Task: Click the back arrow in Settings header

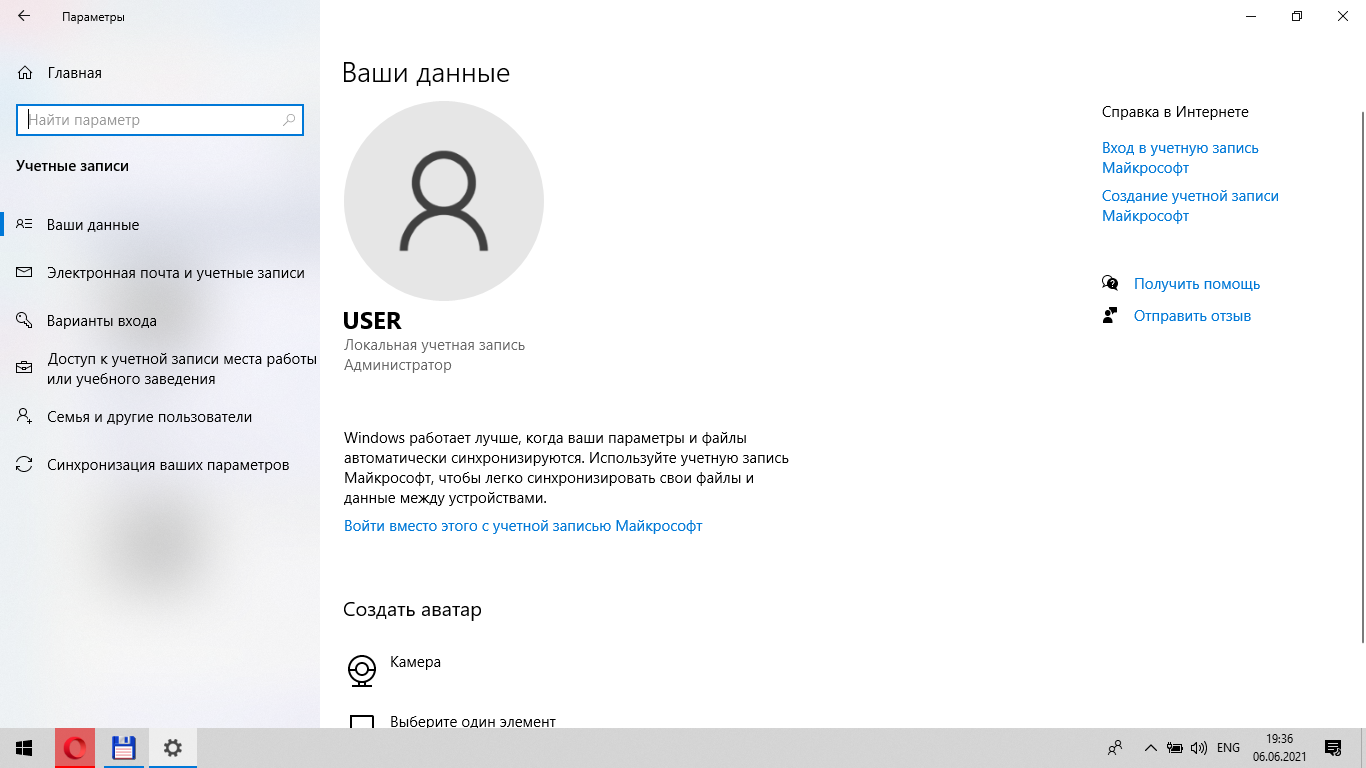Action: tap(24, 17)
